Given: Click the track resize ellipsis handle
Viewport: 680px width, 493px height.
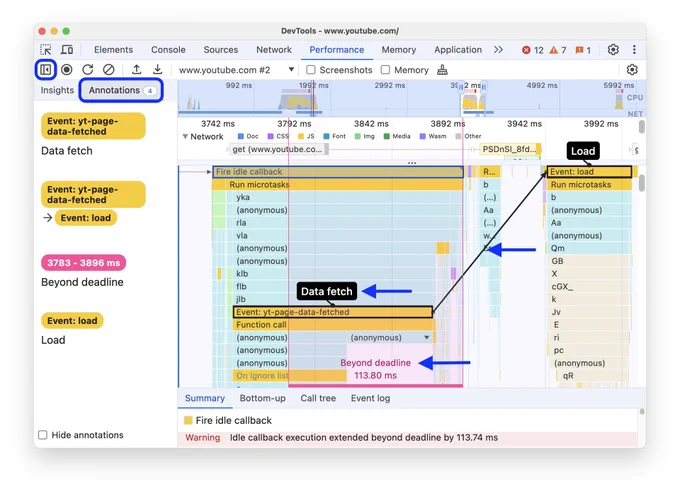Looking at the screenshot, I should pyautogui.click(x=412, y=163).
